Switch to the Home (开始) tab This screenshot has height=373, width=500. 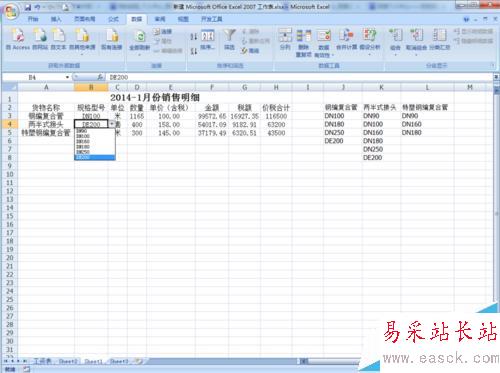(33, 19)
